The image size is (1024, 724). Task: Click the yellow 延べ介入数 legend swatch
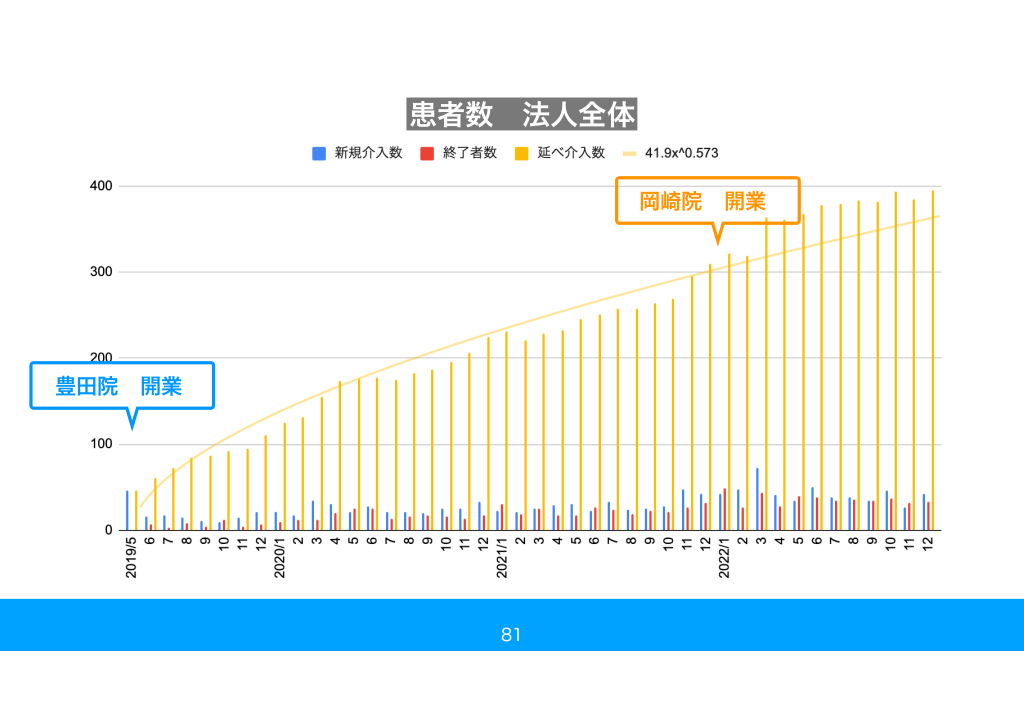521,153
